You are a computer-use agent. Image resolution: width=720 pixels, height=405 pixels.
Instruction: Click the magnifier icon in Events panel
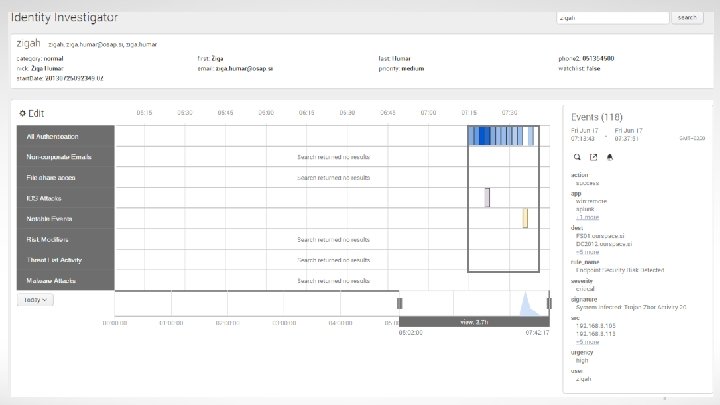coord(577,157)
